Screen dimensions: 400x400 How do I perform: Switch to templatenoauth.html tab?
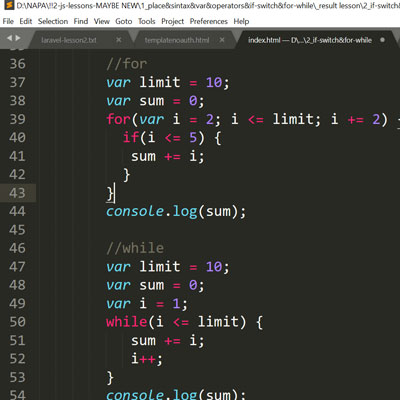pyautogui.click(x=177, y=40)
